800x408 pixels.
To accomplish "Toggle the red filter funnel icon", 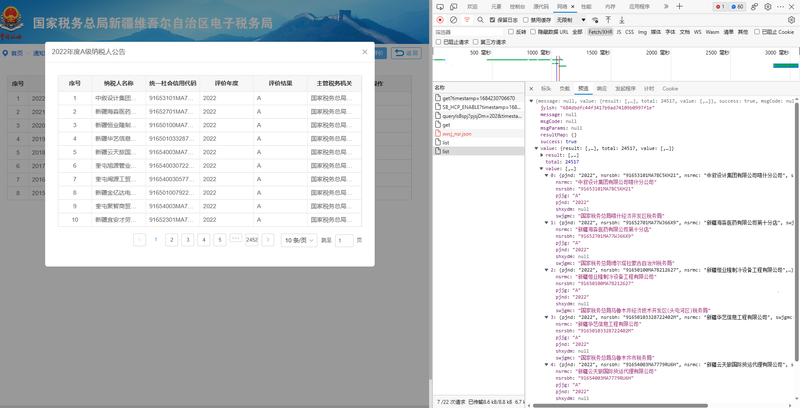I will point(467,20).
